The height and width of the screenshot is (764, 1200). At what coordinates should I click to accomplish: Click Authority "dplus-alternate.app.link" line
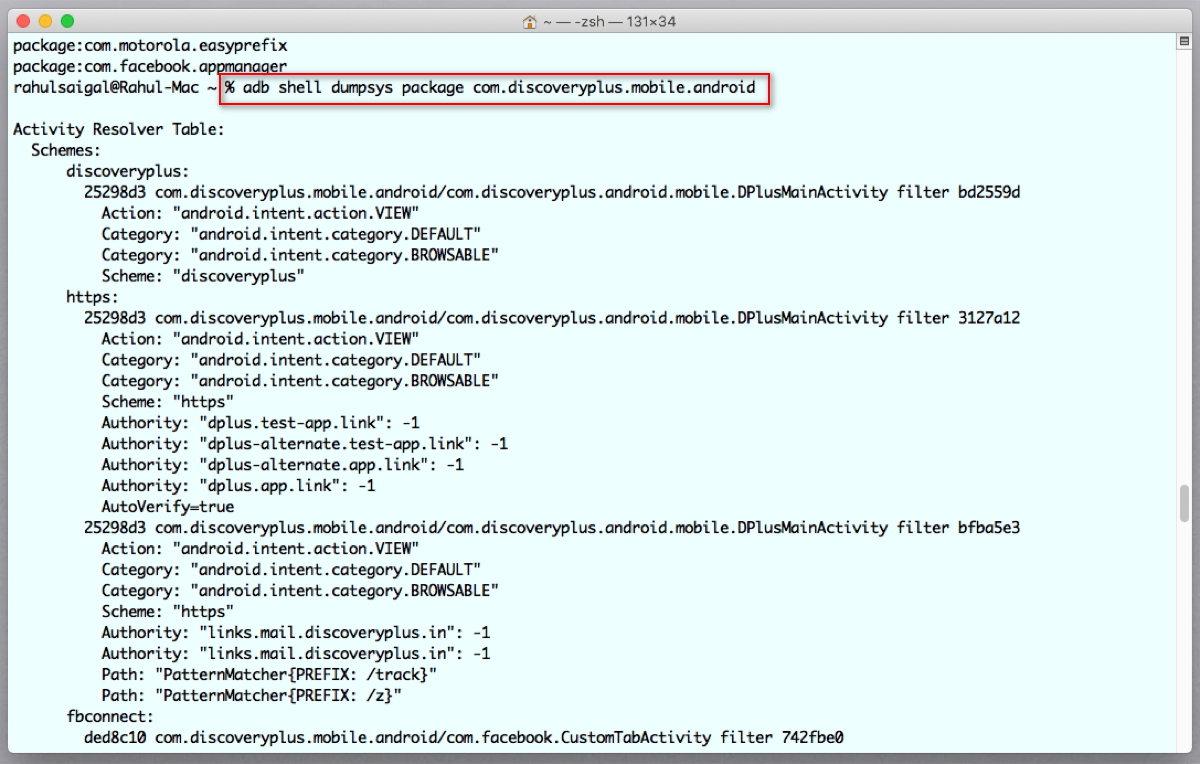tap(283, 465)
